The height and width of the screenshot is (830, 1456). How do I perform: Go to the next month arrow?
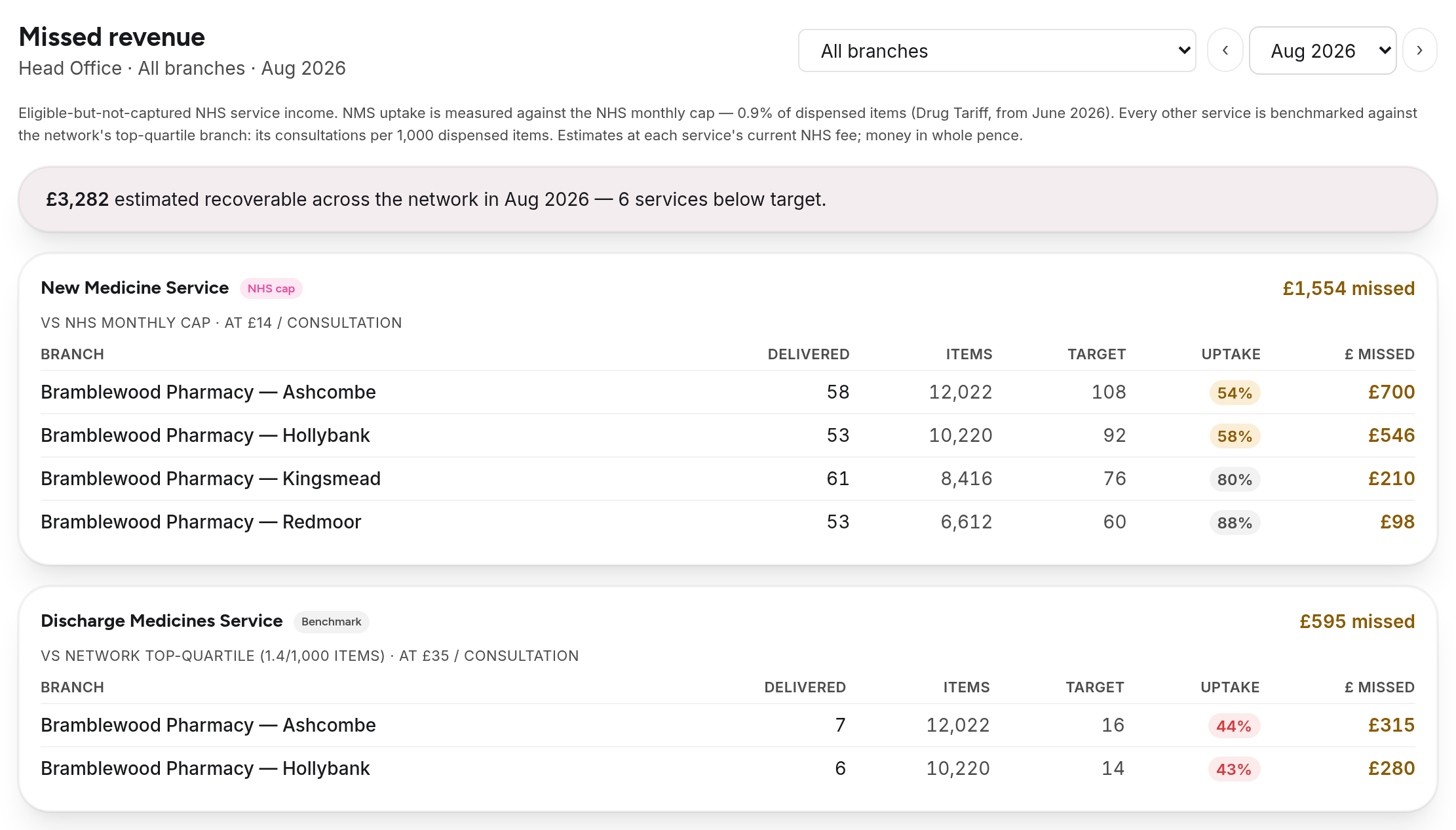pos(1419,50)
